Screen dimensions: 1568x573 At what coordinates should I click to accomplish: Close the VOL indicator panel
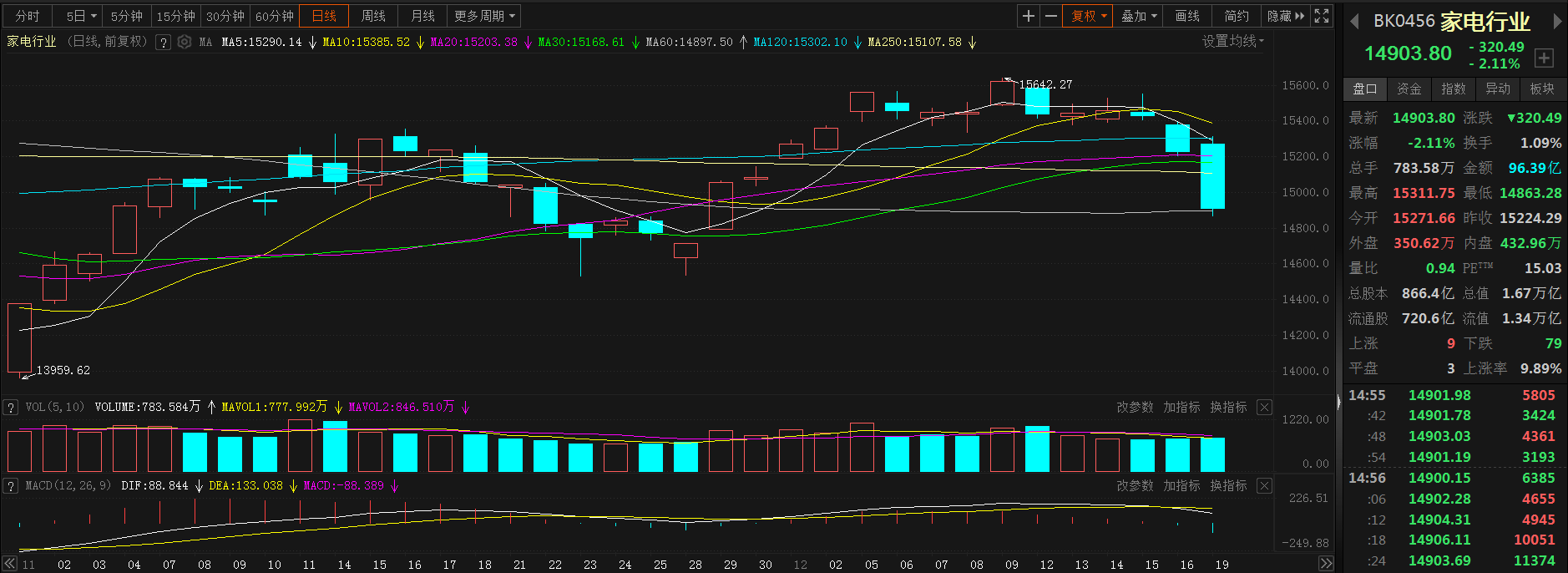click(x=1264, y=407)
